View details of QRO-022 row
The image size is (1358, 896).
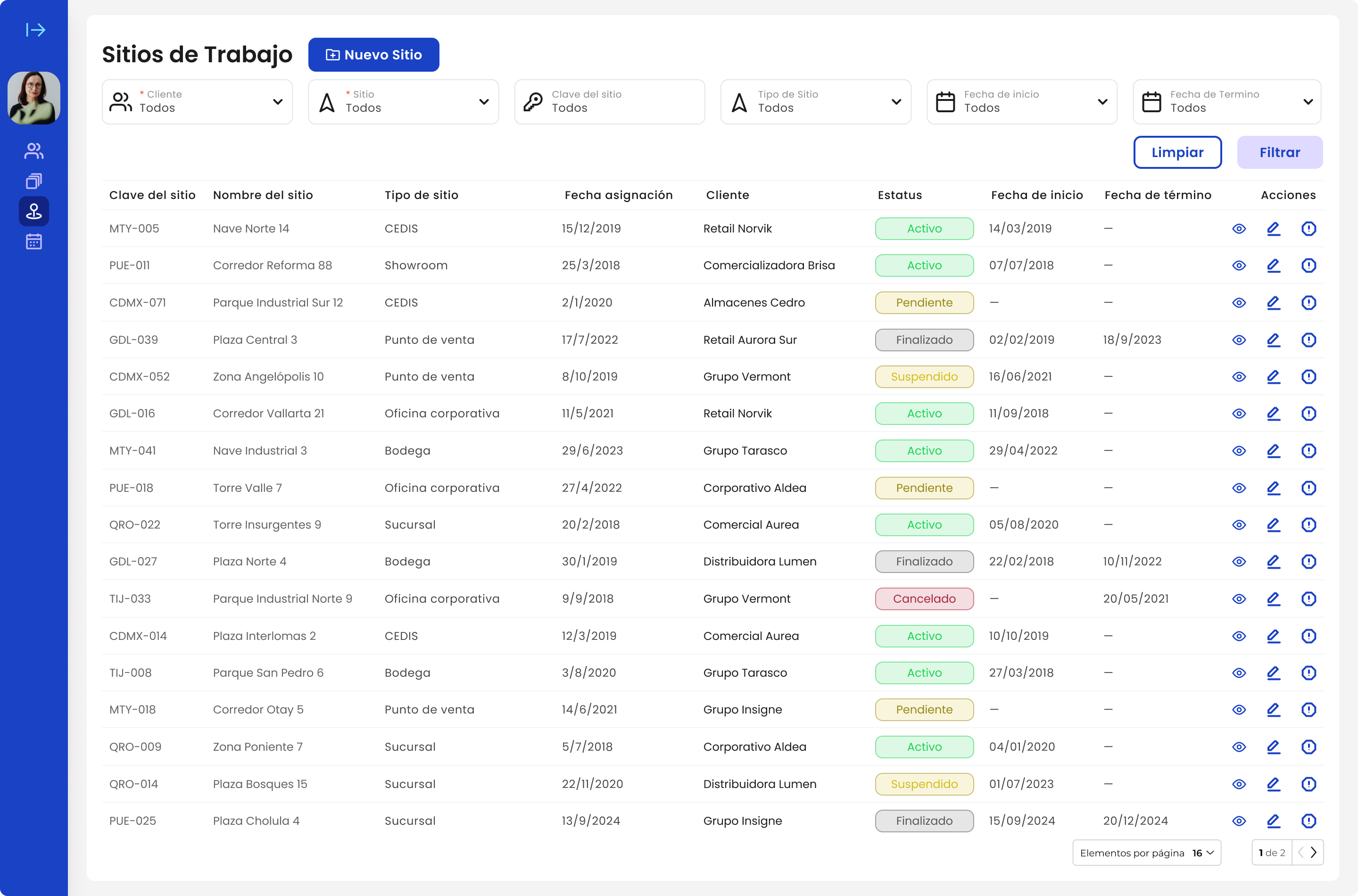click(x=1239, y=524)
